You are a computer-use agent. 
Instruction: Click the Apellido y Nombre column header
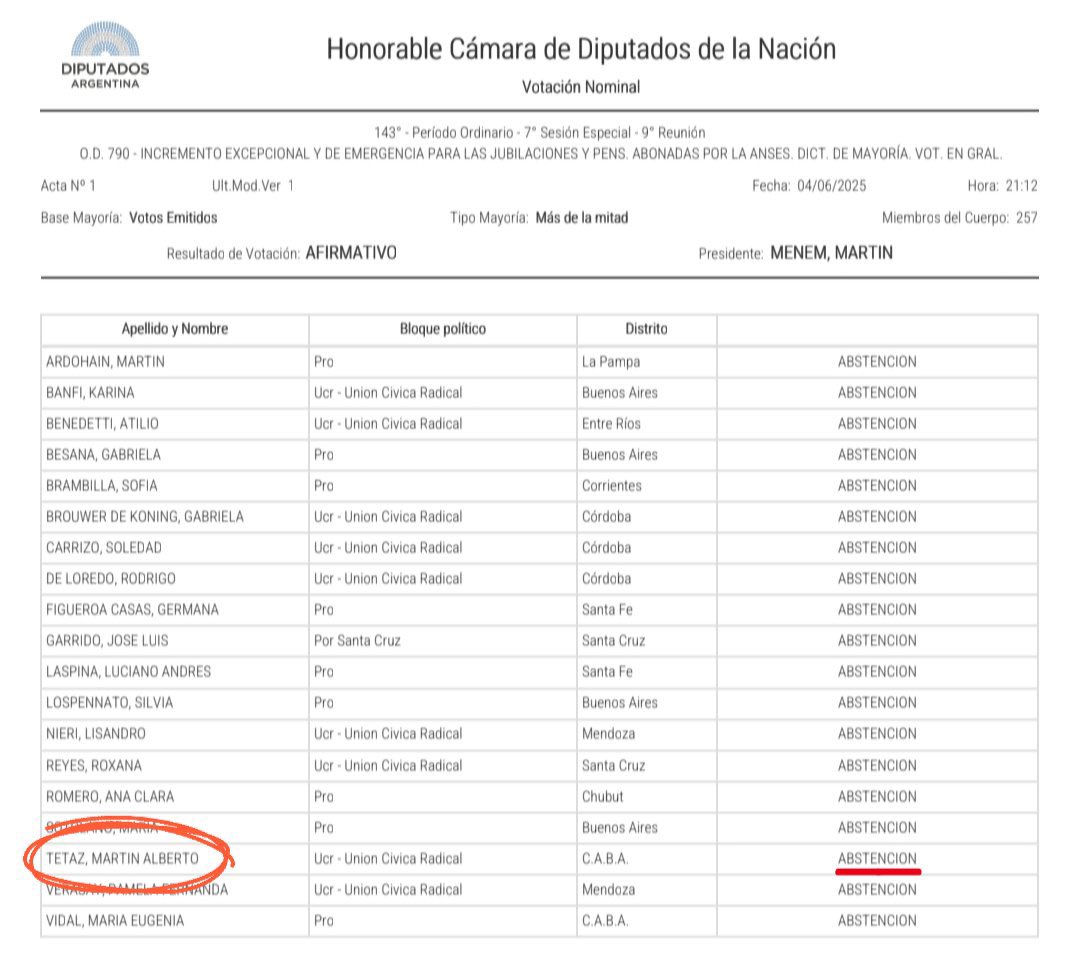click(173, 328)
